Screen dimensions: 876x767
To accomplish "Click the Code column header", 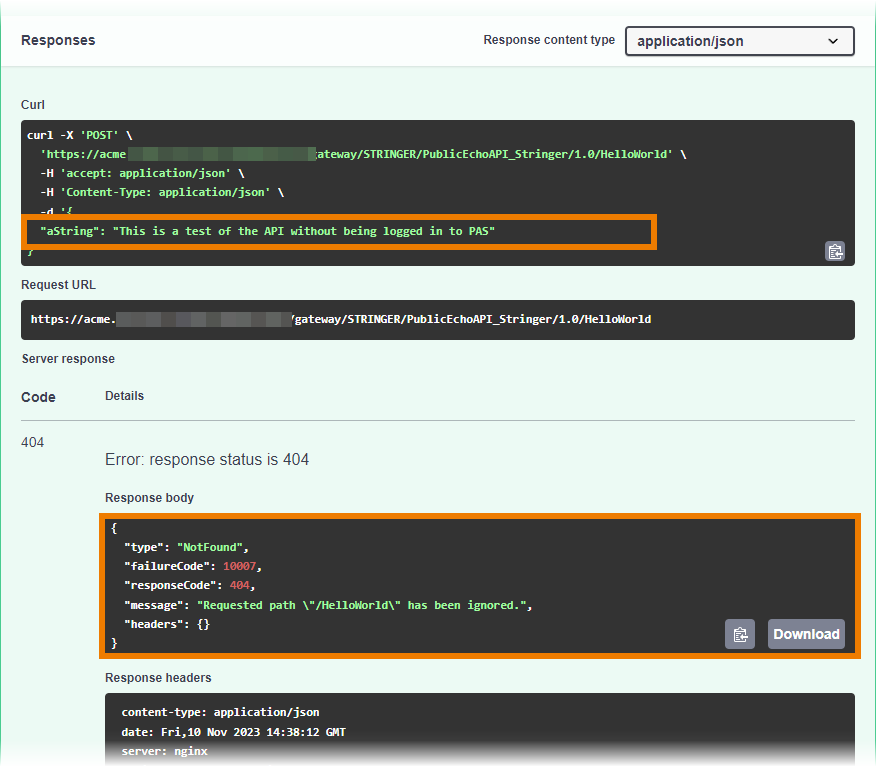I will (x=38, y=397).
